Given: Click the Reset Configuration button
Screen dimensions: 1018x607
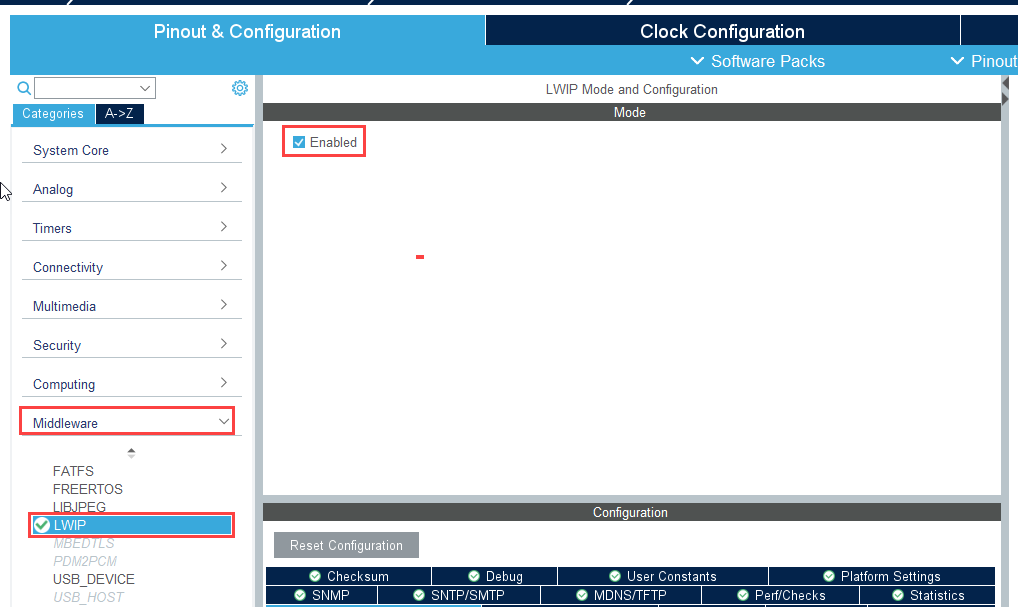Looking at the screenshot, I should point(346,545).
